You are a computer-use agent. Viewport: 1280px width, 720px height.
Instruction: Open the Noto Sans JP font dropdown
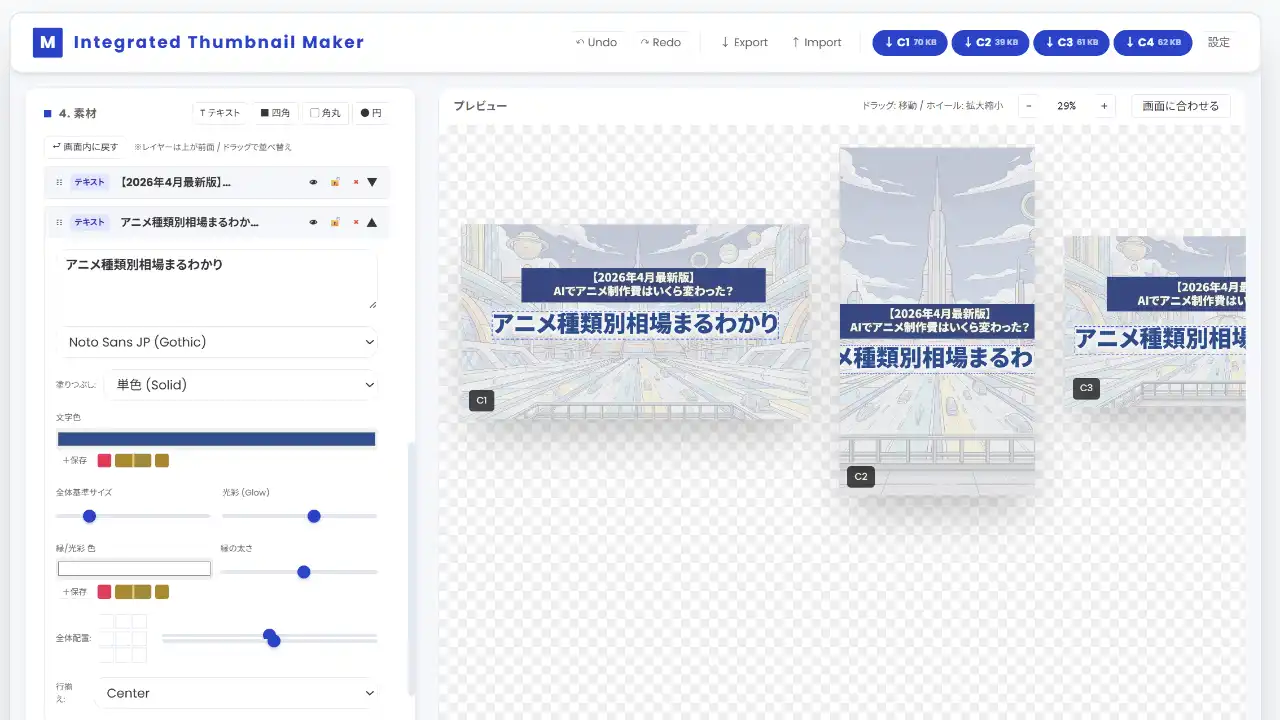(x=219, y=342)
